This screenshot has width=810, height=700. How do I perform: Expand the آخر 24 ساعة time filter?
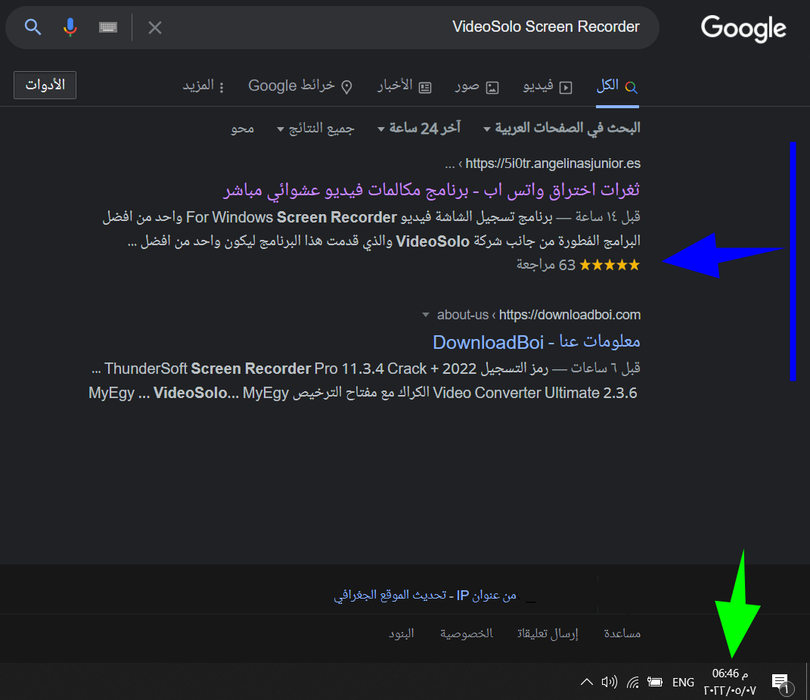(x=419, y=128)
